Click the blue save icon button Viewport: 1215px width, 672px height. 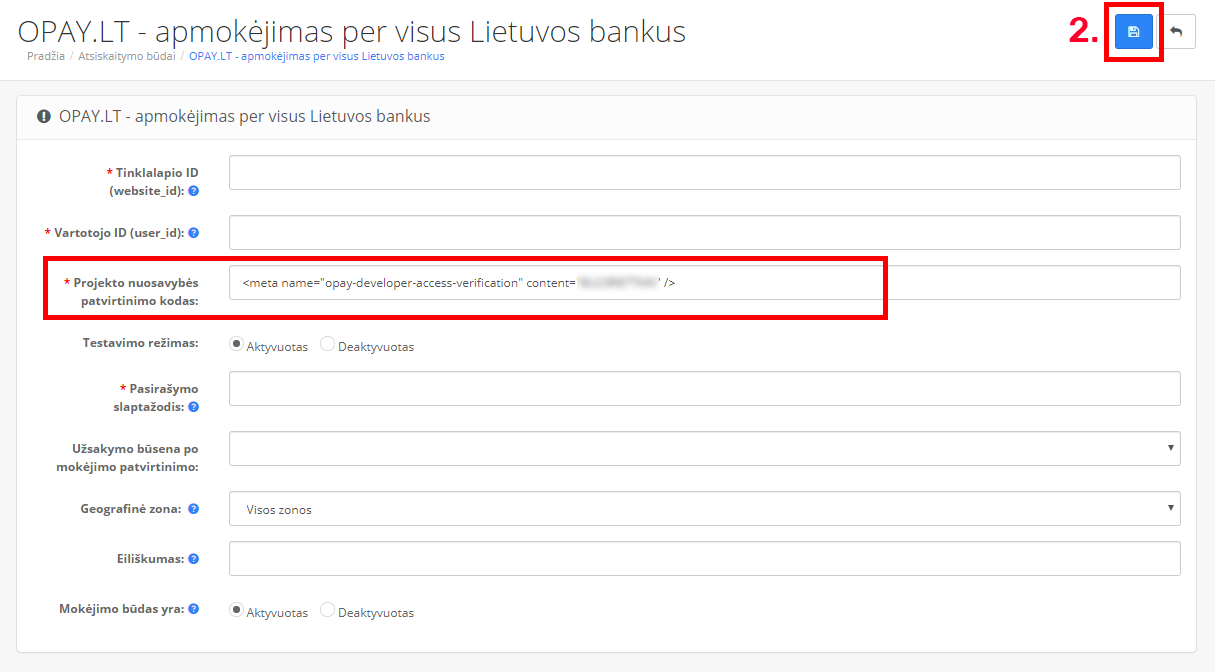pyautogui.click(x=1134, y=32)
